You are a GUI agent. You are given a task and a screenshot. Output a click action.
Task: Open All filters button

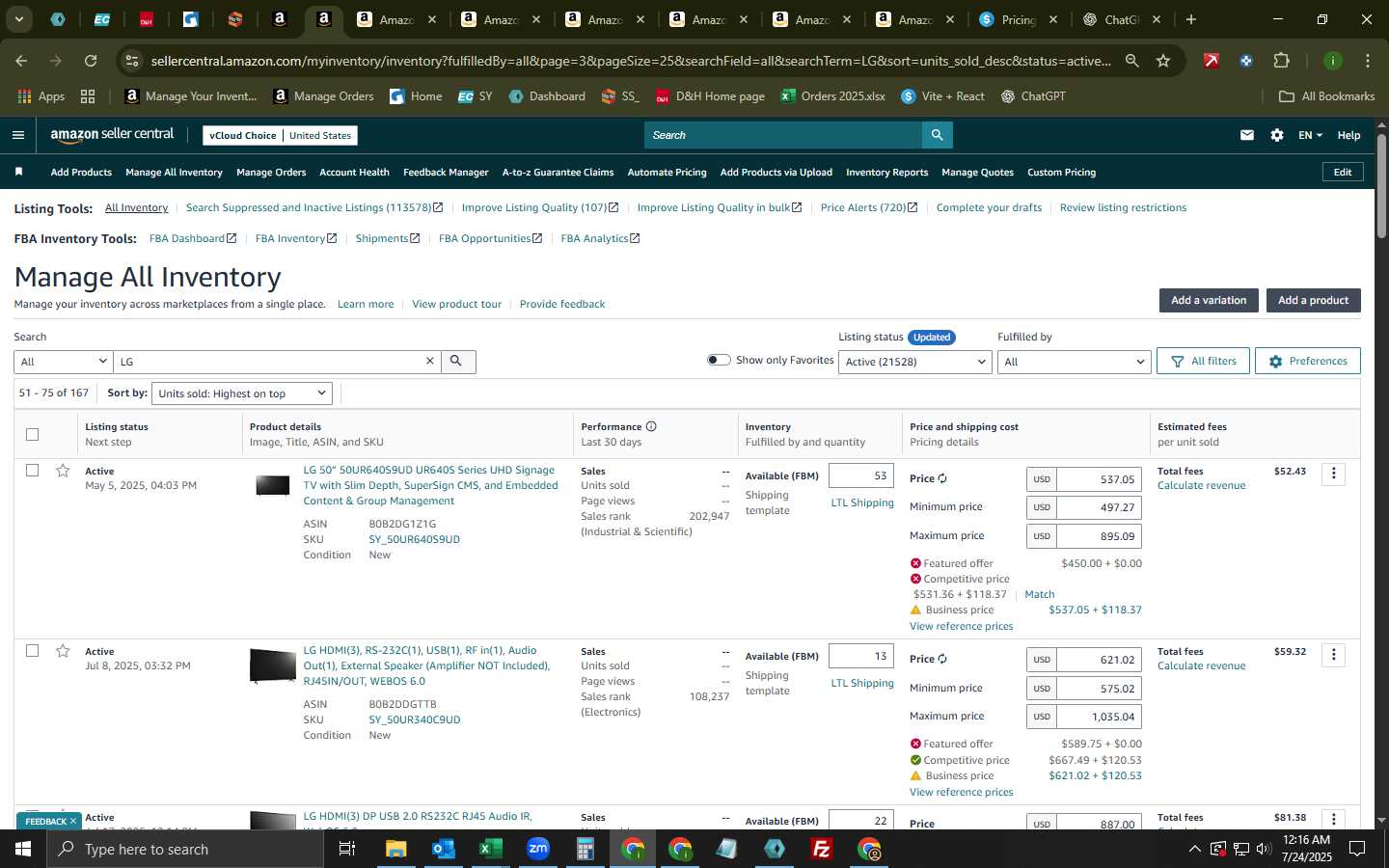1203,361
